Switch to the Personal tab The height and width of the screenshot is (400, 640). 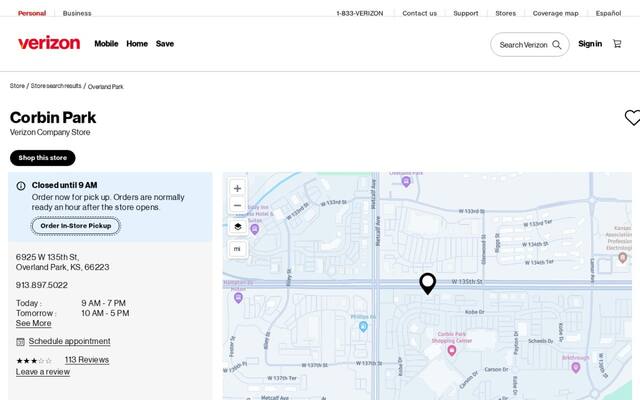click(x=32, y=13)
